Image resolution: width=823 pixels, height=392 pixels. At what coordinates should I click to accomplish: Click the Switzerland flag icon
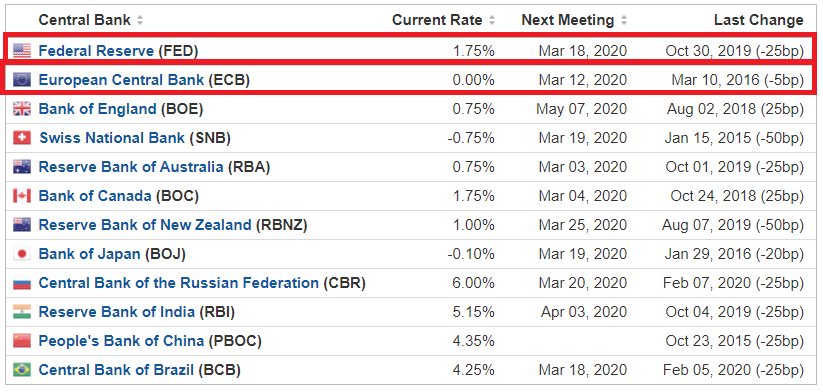coord(22,138)
